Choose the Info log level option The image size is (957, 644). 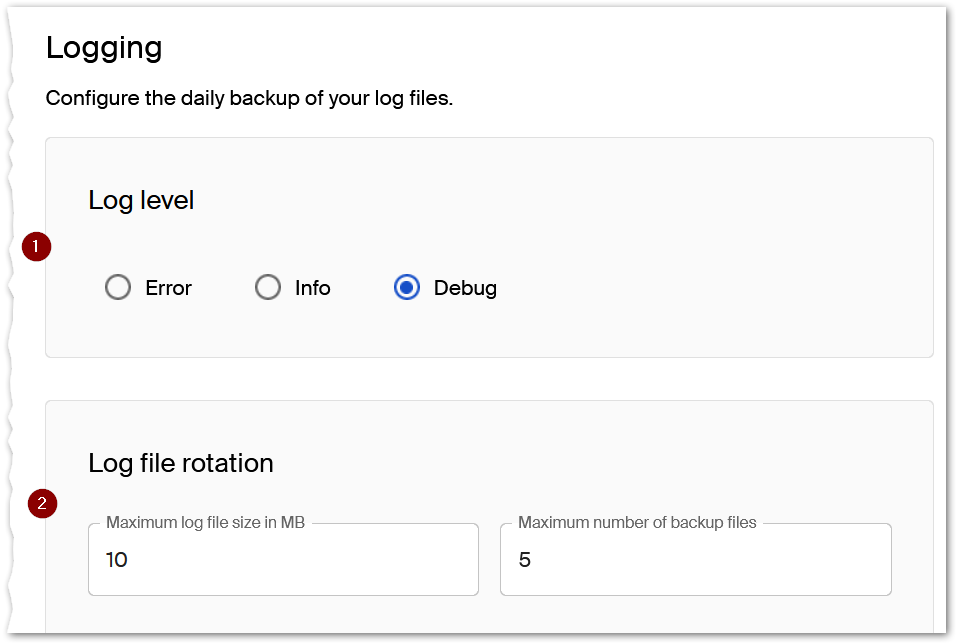[x=268, y=288]
